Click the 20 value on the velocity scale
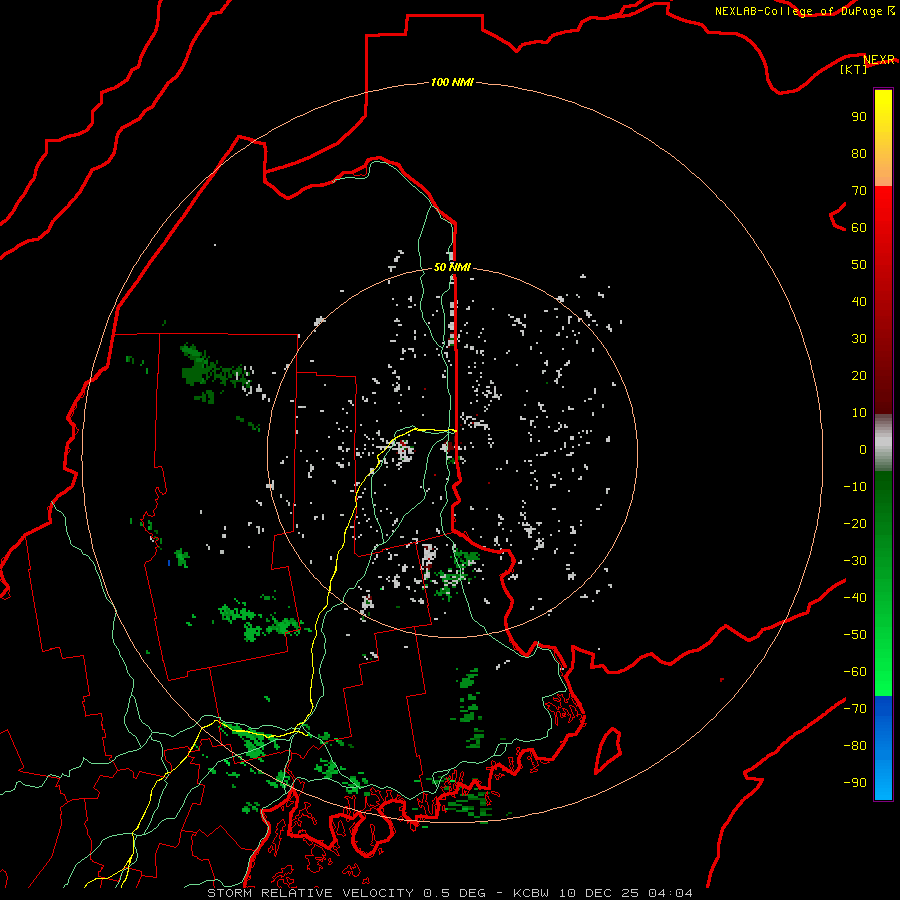This screenshot has height=900, width=900. [859, 375]
